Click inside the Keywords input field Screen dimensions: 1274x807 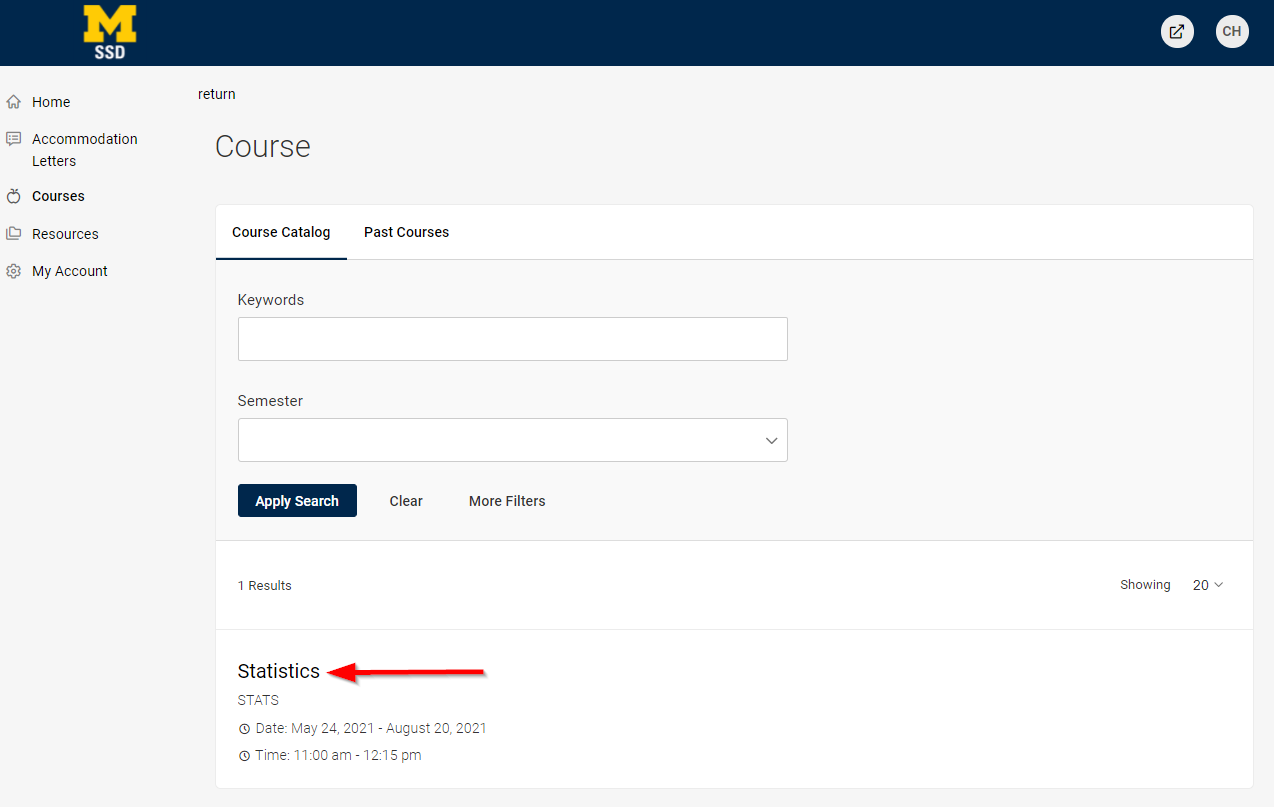click(512, 339)
